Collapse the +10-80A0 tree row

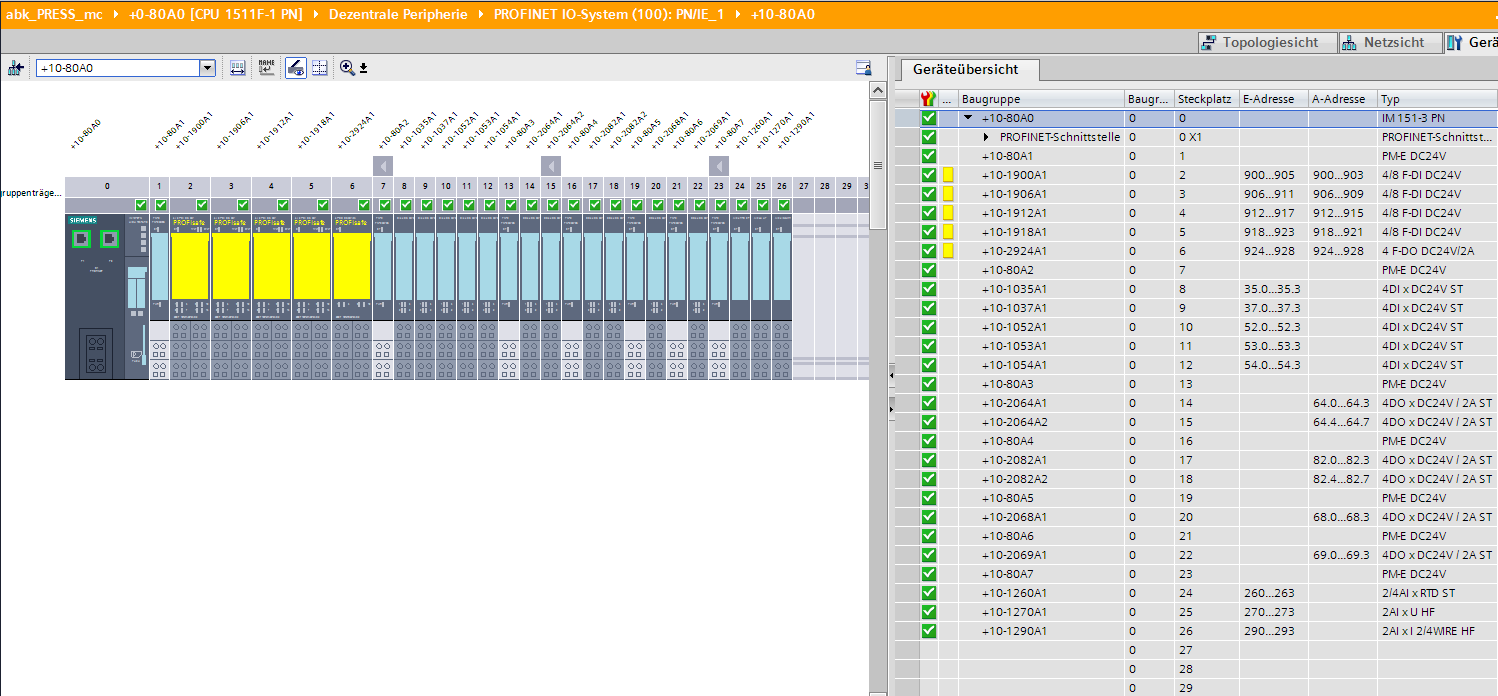(x=968, y=118)
